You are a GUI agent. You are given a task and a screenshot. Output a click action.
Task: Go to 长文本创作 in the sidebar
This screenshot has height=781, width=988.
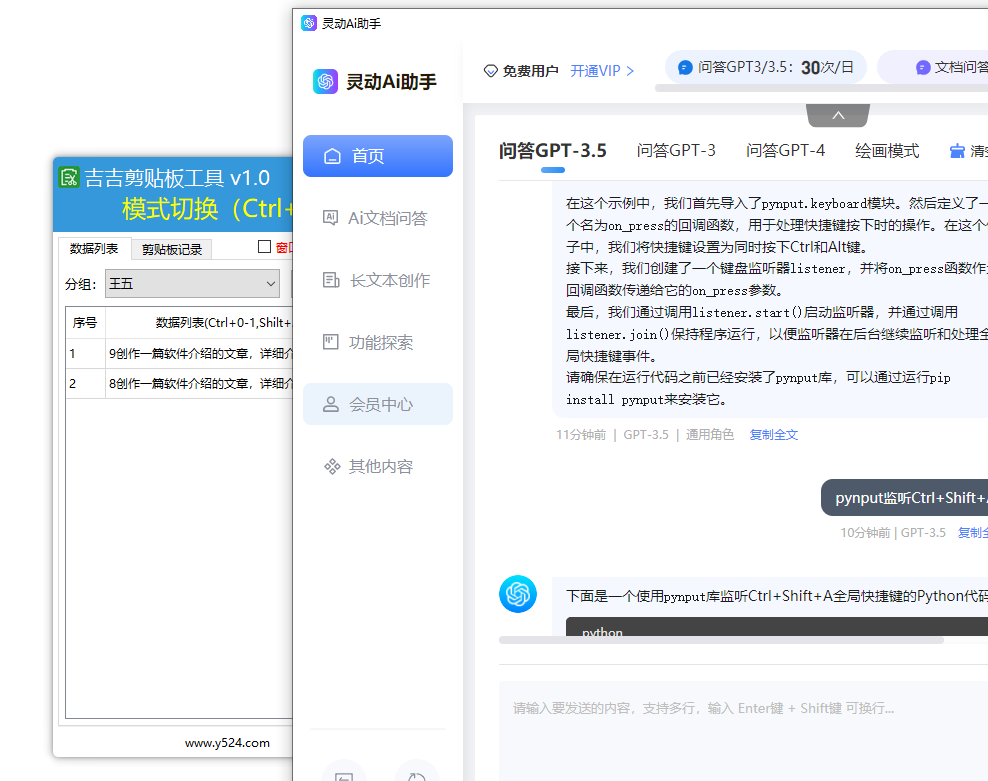tap(377, 280)
